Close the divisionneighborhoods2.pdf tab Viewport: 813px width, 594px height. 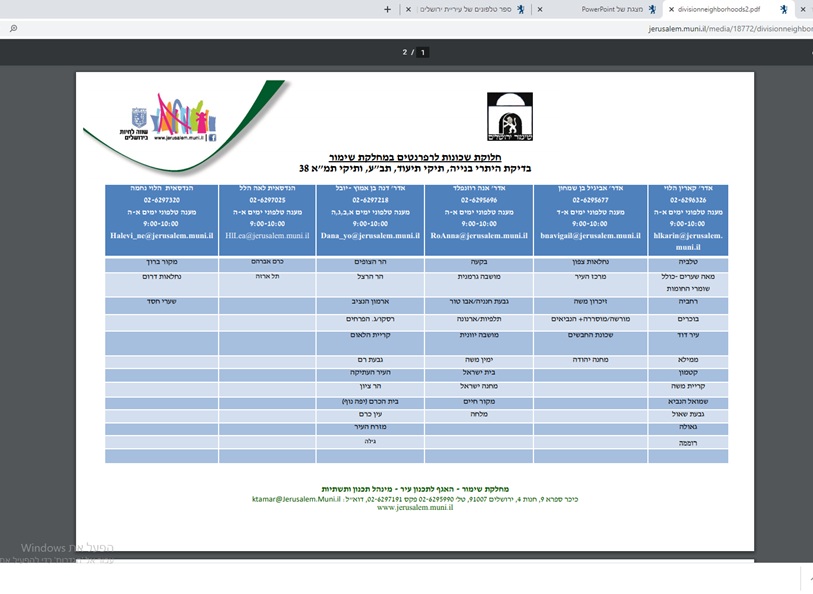(671, 9)
